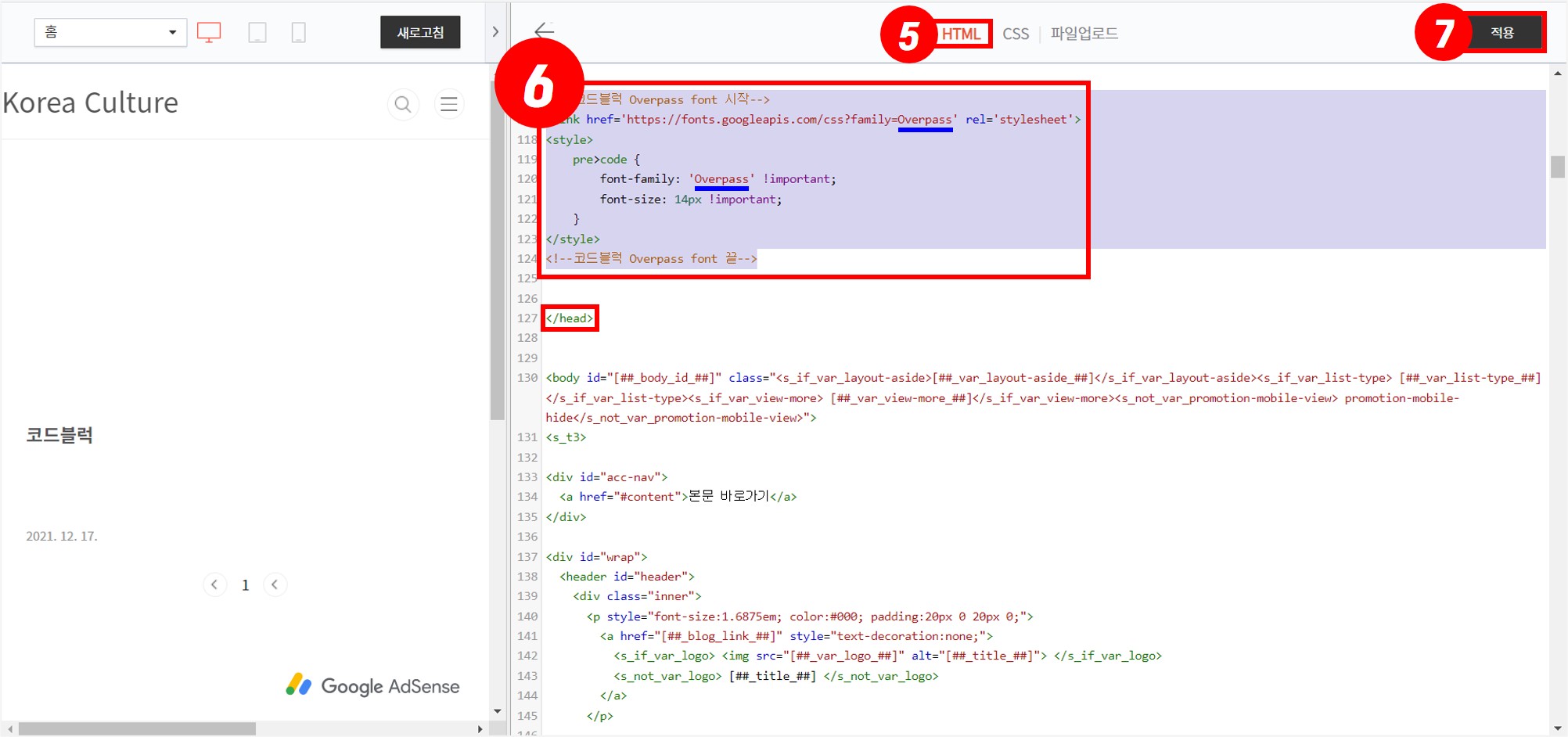
Task: Click <div id="acc-nav"> on line 133
Action: point(606,477)
